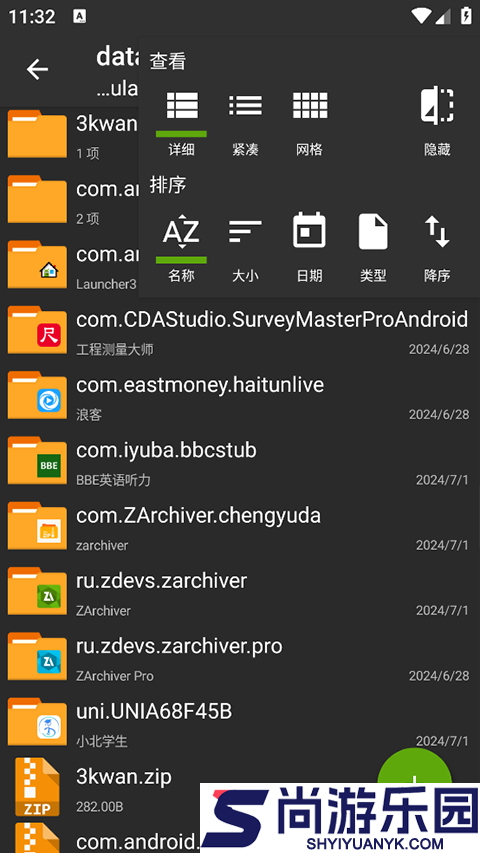
Task: Open the 3kwan folder
Action: (37, 134)
